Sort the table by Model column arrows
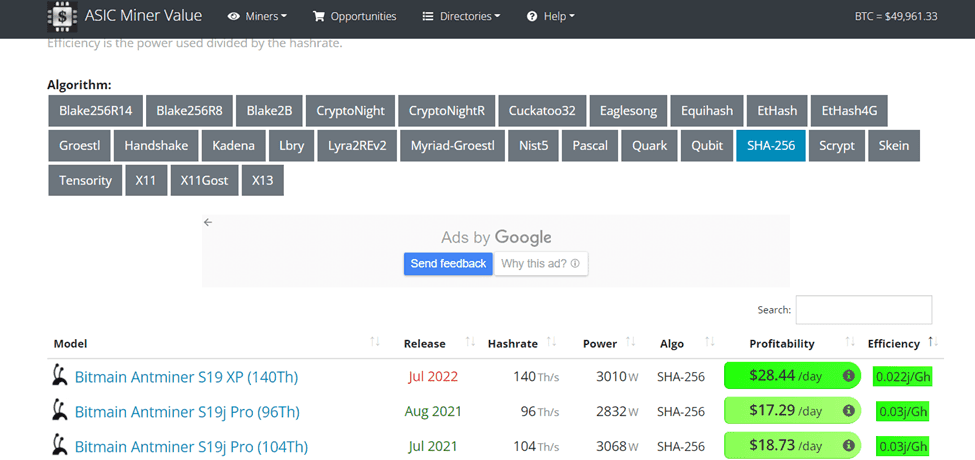The height and width of the screenshot is (460, 975). point(375,342)
